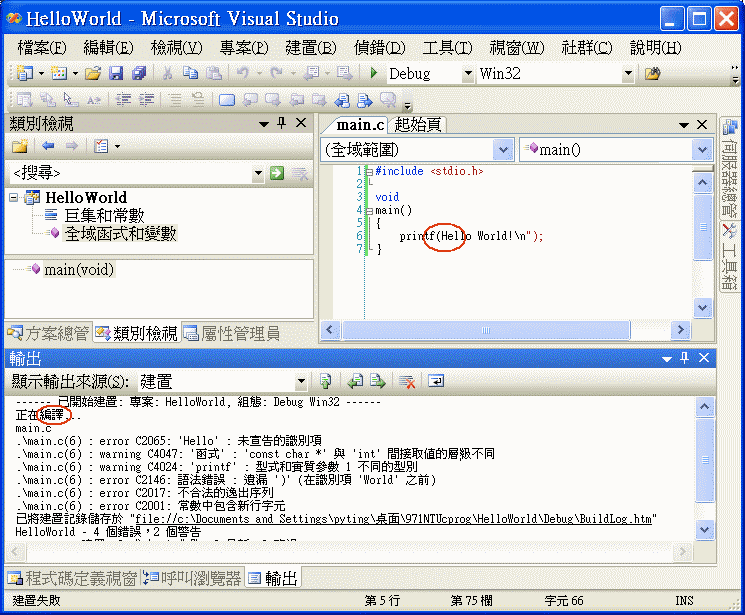
Task: Open the Edit menu (編輯)
Action: [108, 48]
